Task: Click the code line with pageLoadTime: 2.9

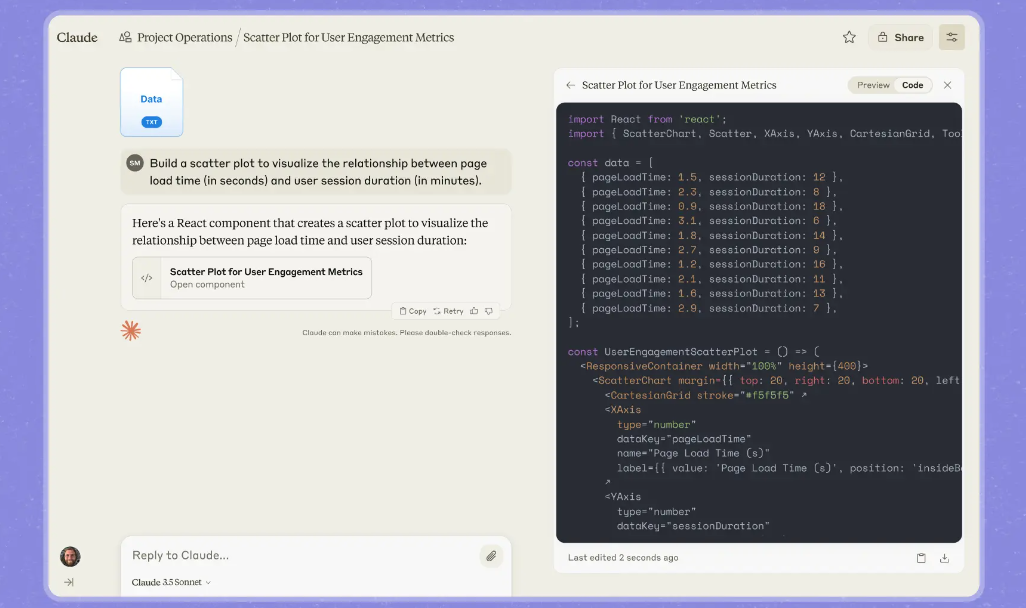Action: tap(709, 308)
